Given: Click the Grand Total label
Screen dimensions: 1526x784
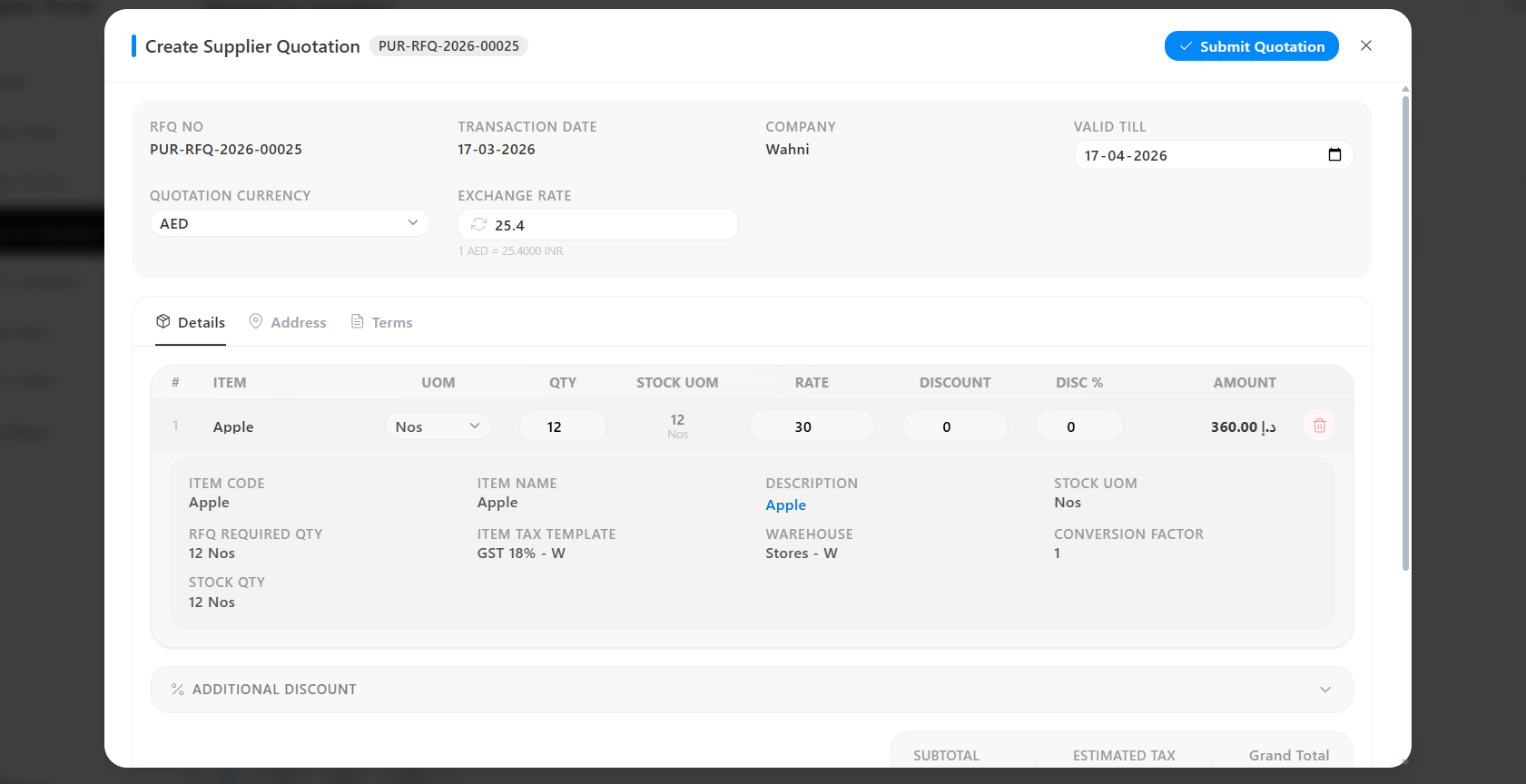Looking at the screenshot, I should tap(1289, 755).
